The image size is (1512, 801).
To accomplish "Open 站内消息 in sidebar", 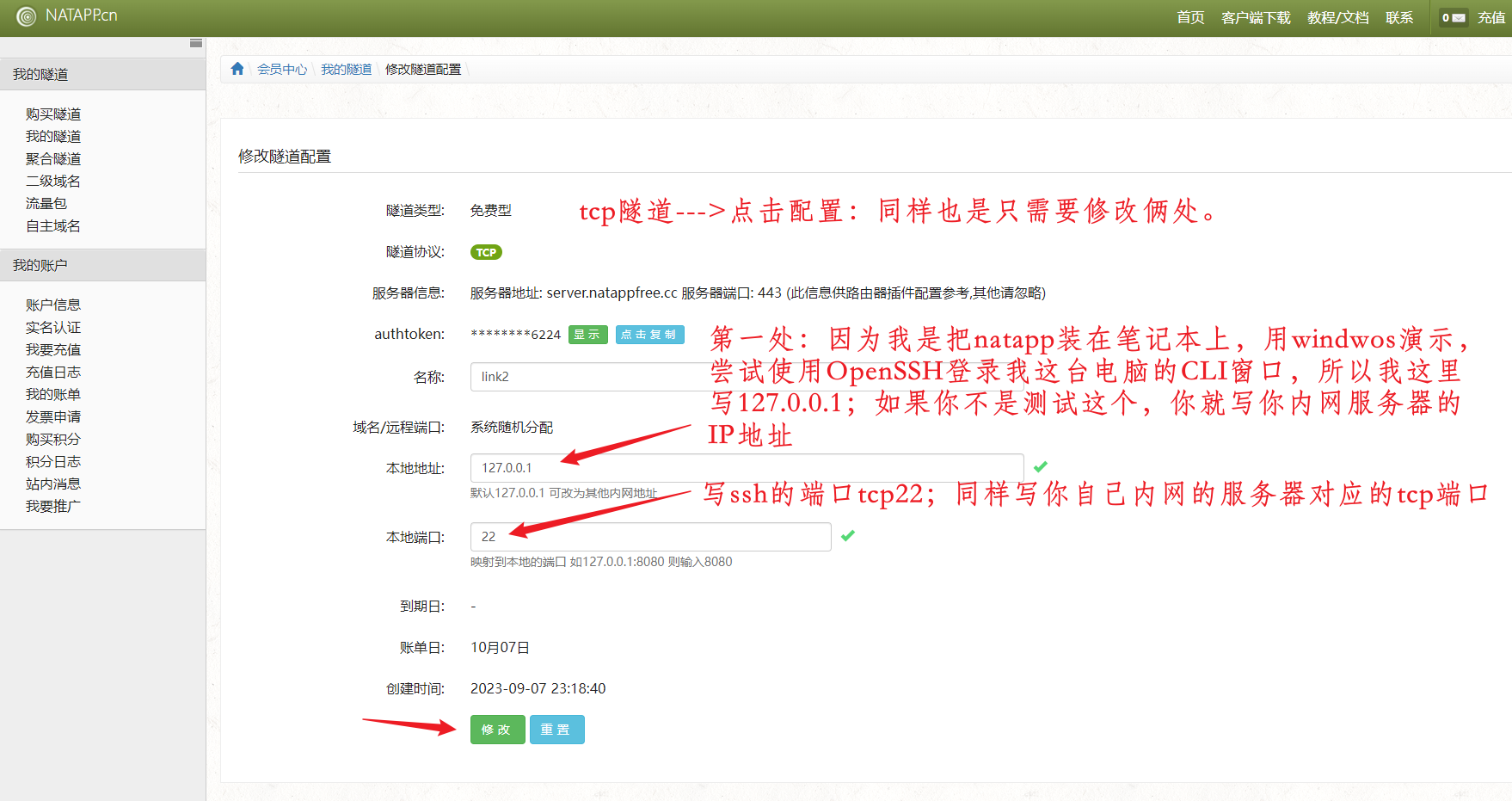I will pos(53,484).
